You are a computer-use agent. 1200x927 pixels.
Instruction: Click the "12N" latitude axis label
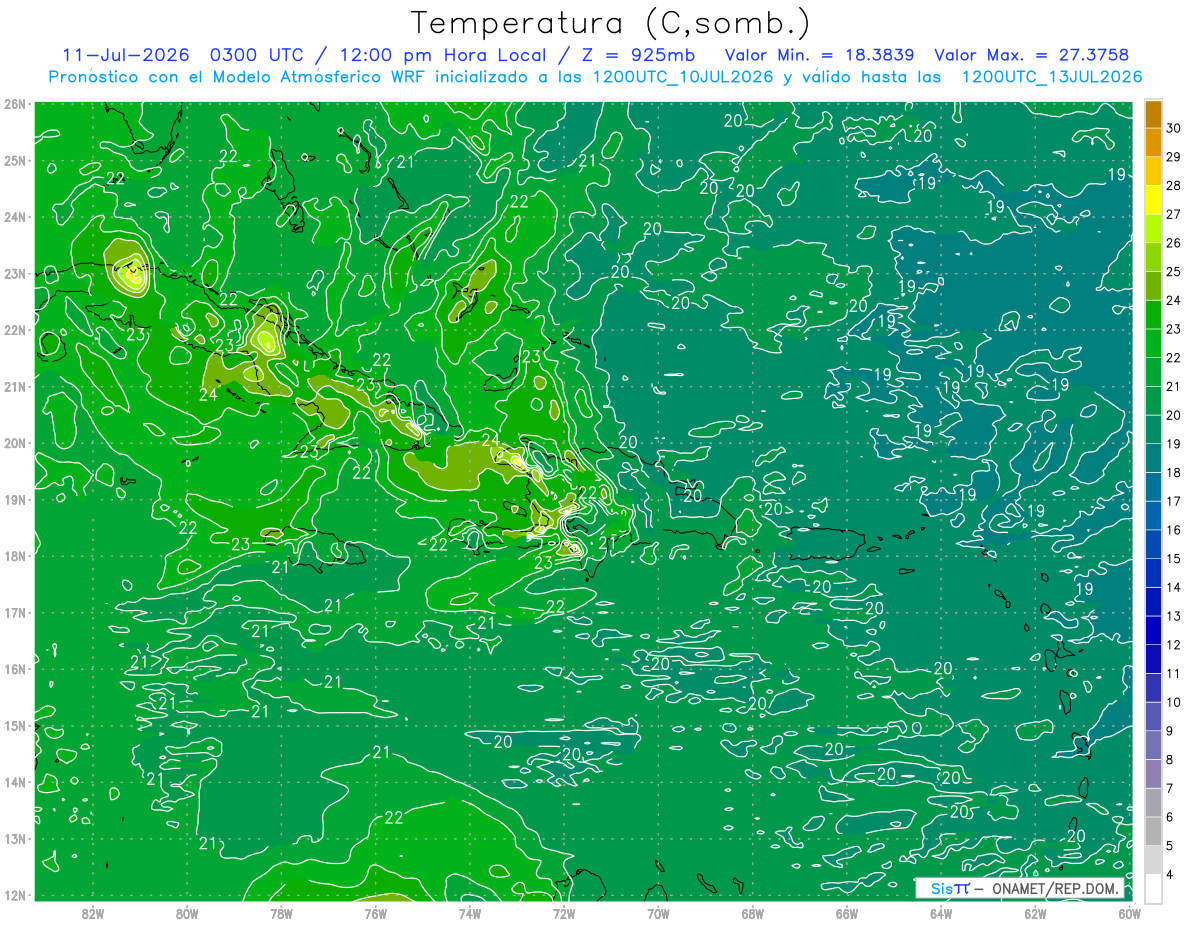(x=14, y=895)
